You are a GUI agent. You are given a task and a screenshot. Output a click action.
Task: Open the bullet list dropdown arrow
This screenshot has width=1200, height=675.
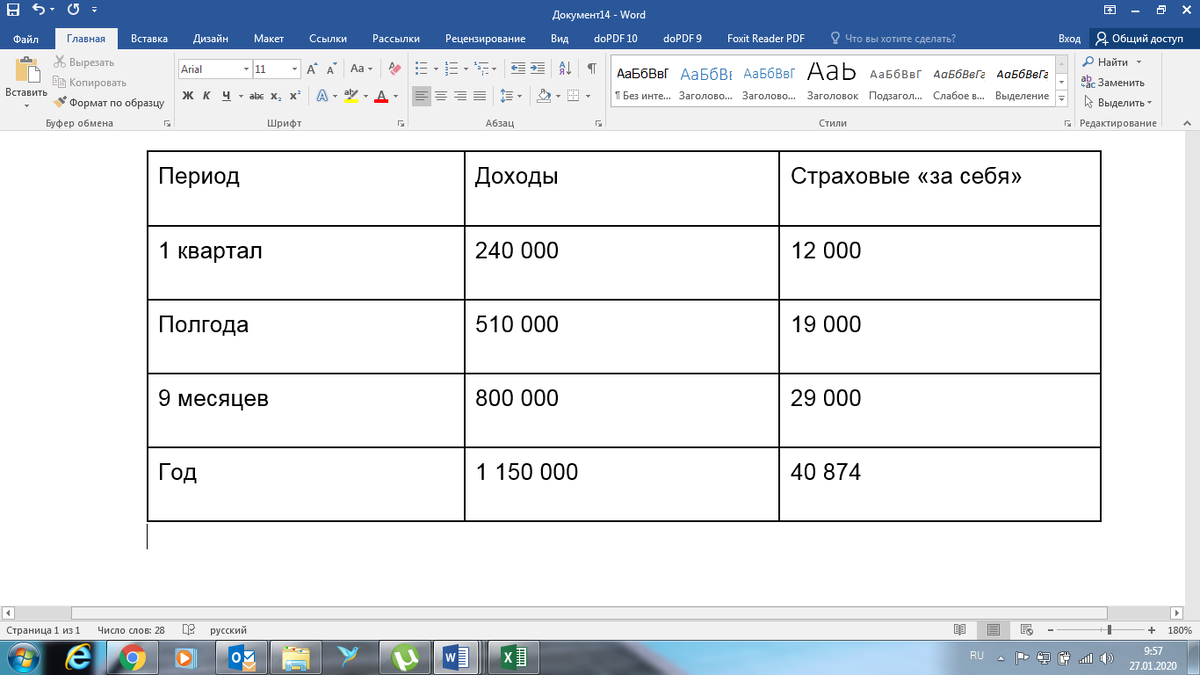434,69
